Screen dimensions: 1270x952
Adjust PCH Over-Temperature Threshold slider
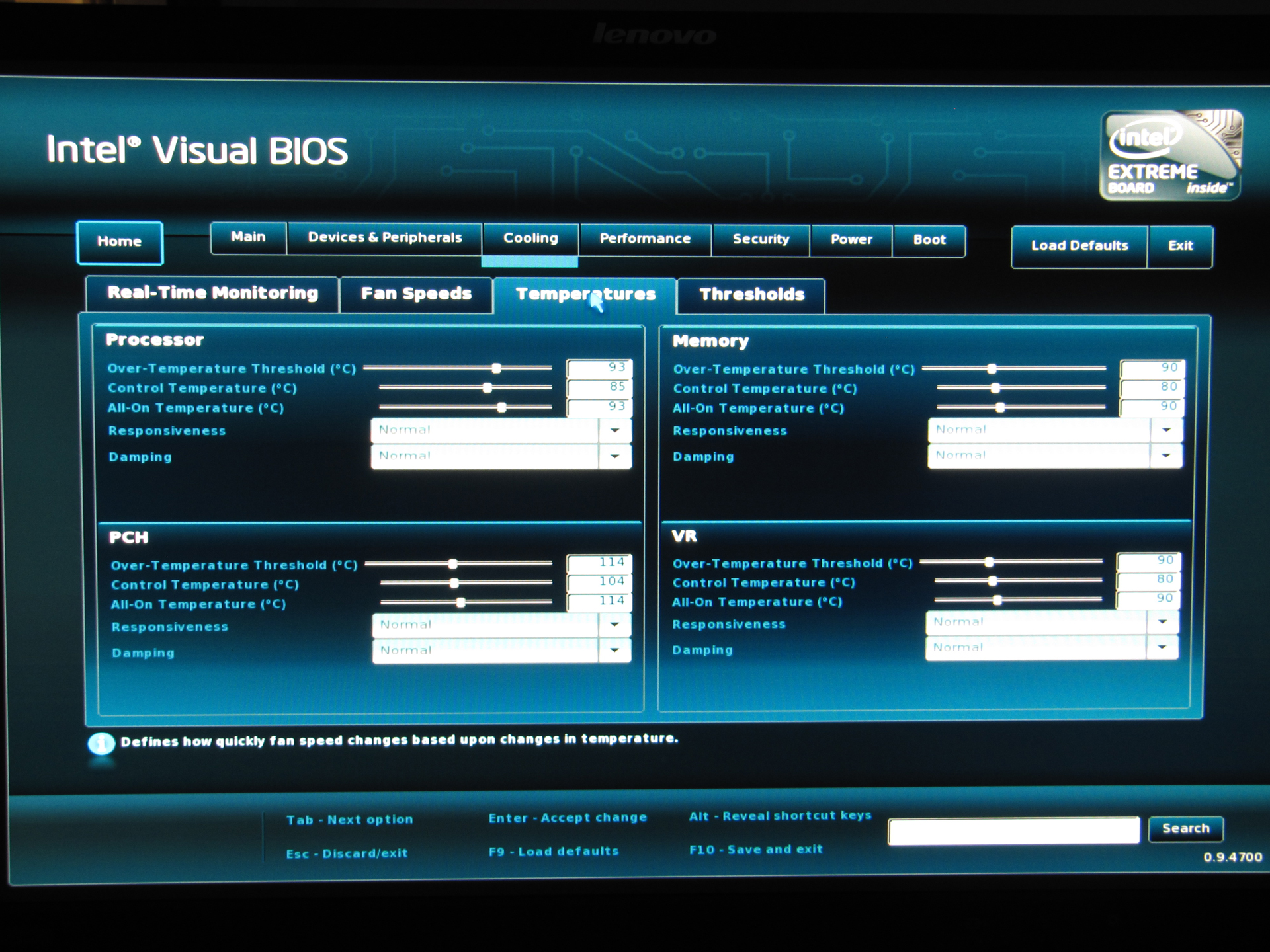pyautogui.click(x=458, y=564)
